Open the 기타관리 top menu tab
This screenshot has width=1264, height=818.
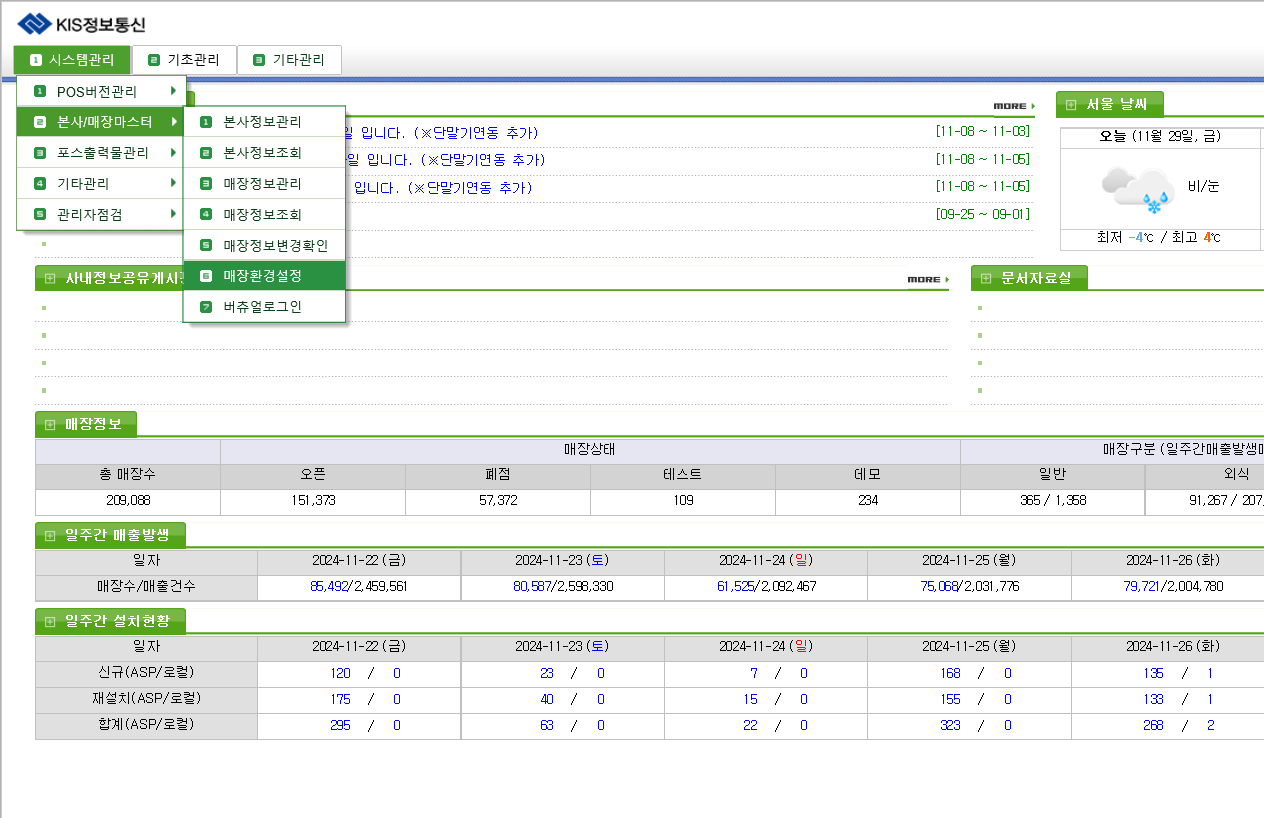289,60
